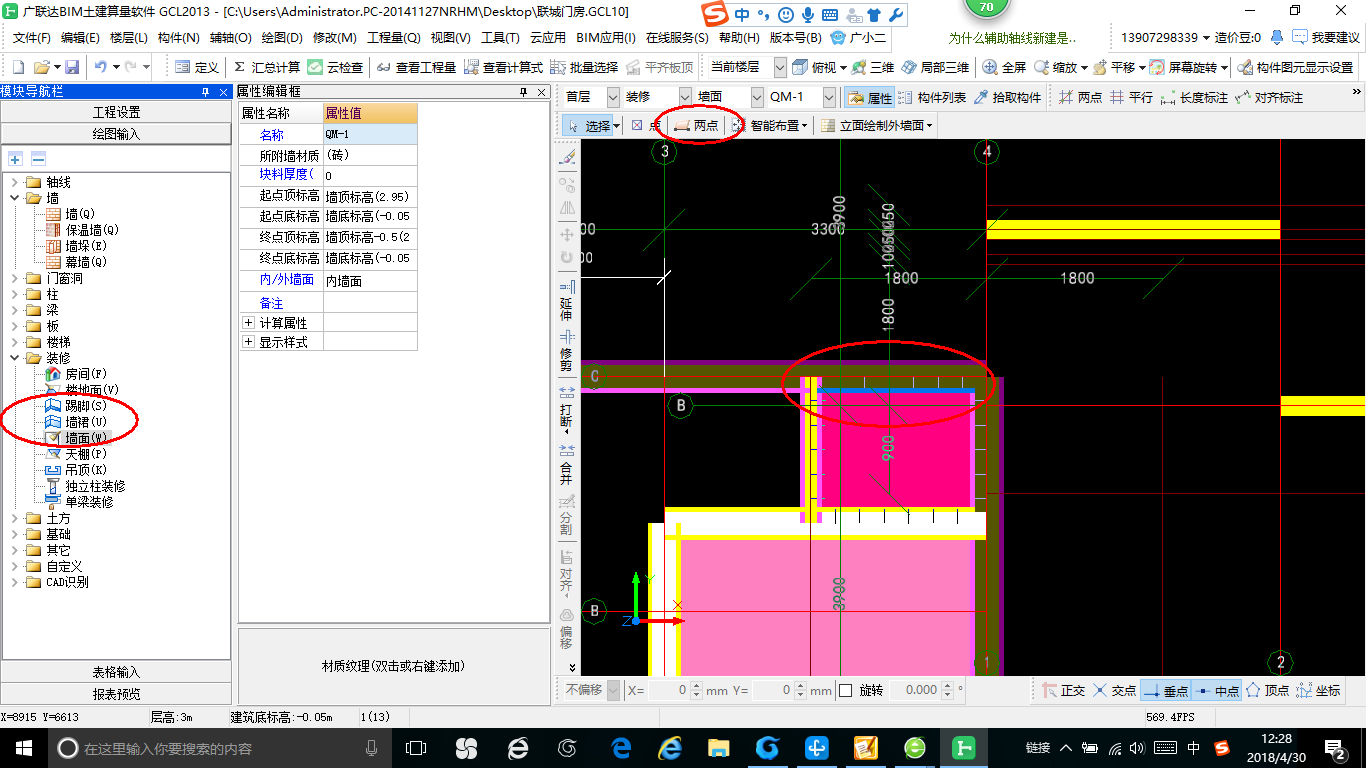This screenshot has height=768, width=1366.
Task: Toggle 交点 intersection snap
Action: point(1114,690)
